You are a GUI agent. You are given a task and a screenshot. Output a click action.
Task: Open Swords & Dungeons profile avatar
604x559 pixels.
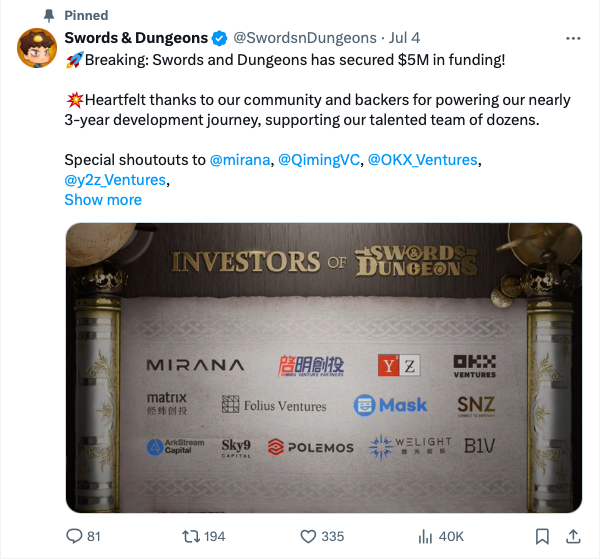coord(37,48)
